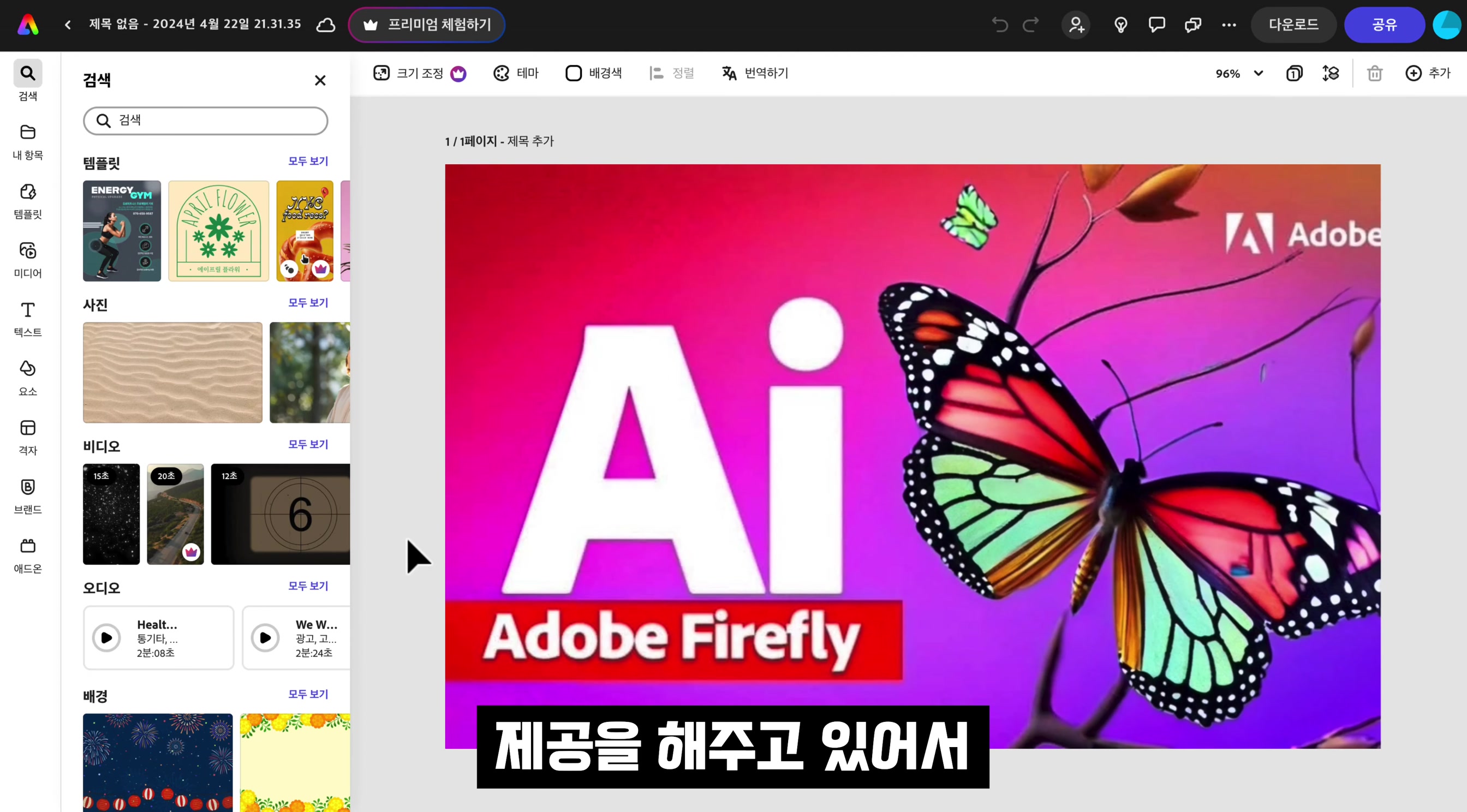Rename the document title in the header
Image resolution: width=1467 pixels, height=812 pixels.
(x=195, y=25)
